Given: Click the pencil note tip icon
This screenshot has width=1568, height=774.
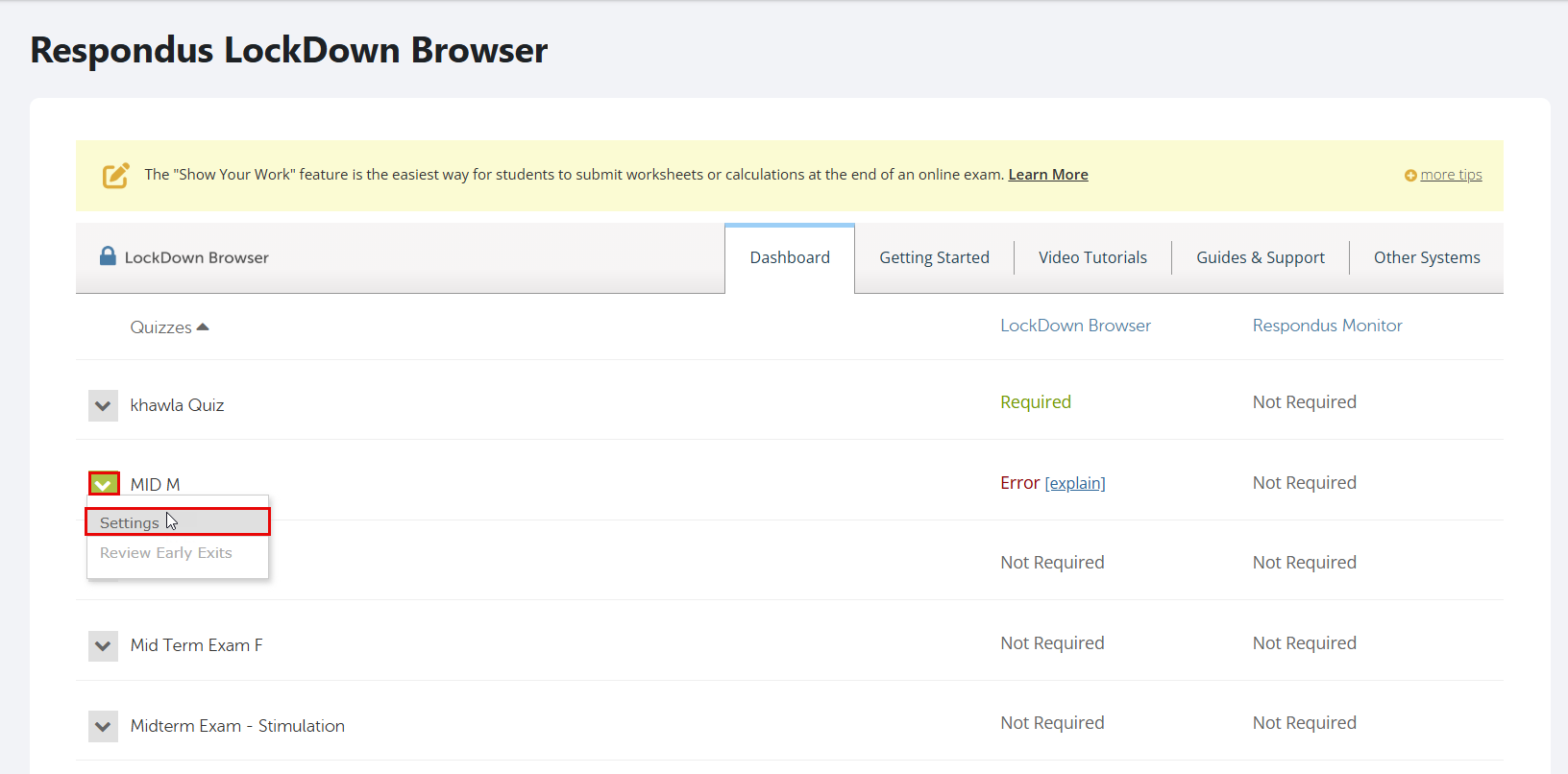Looking at the screenshot, I should point(116,175).
